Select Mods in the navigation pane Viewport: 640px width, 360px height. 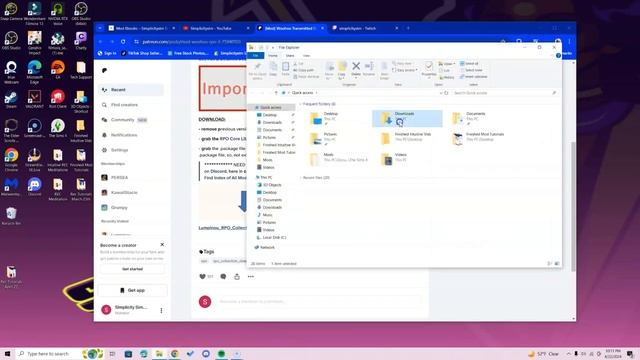click(264, 160)
